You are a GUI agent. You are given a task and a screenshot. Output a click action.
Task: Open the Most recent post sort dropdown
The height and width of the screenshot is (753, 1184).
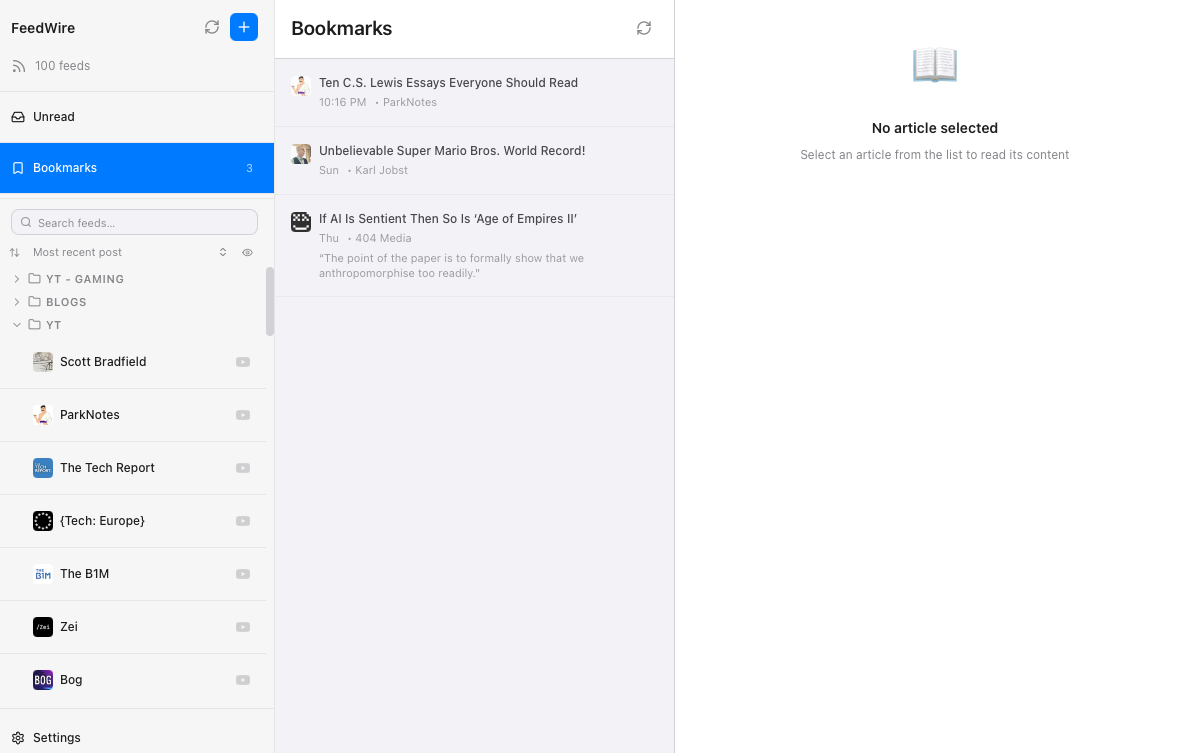pyautogui.click(x=129, y=252)
